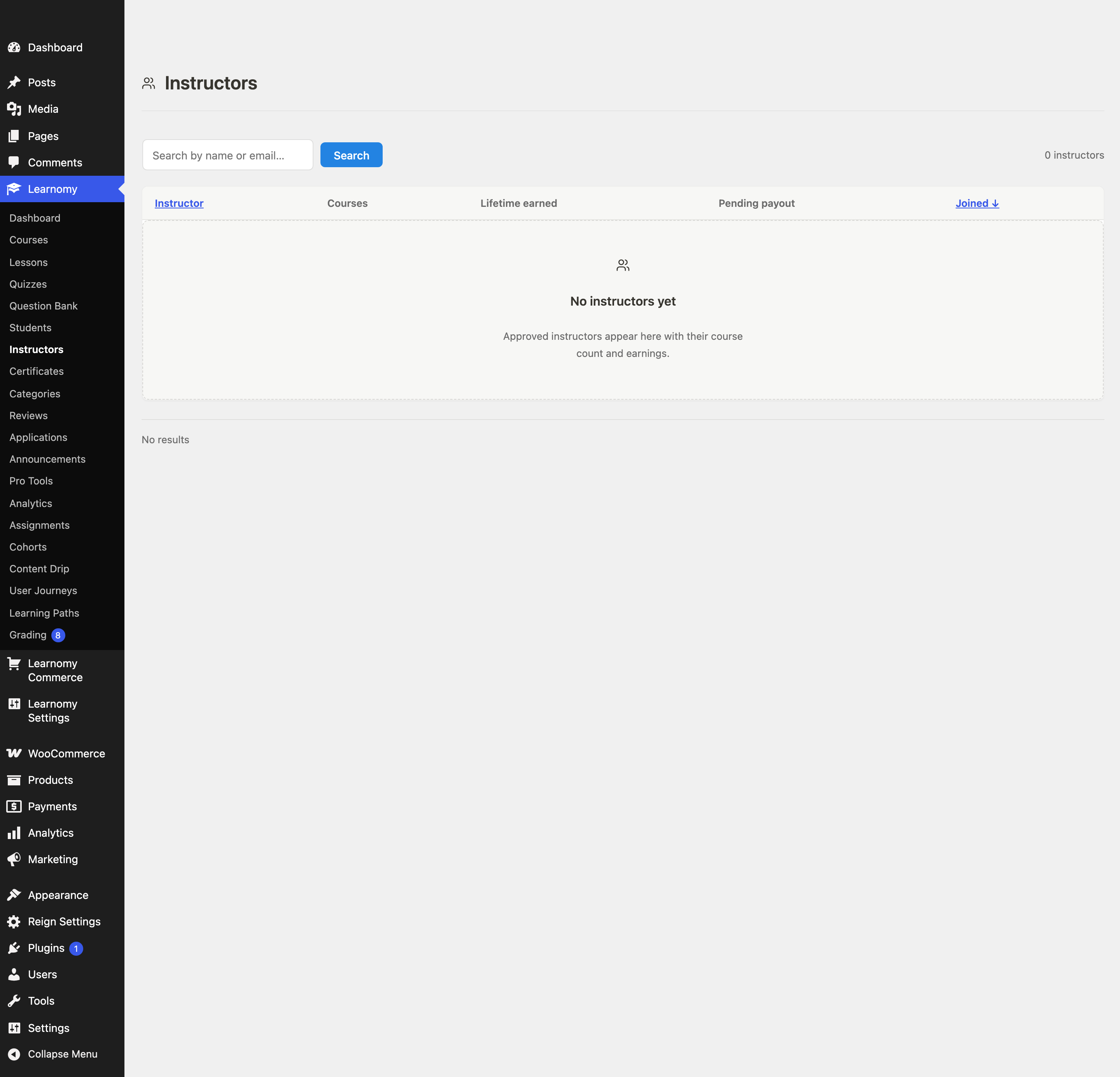Click the people icon beside Instructors heading
The width and height of the screenshot is (1120, 1077).
149,84
